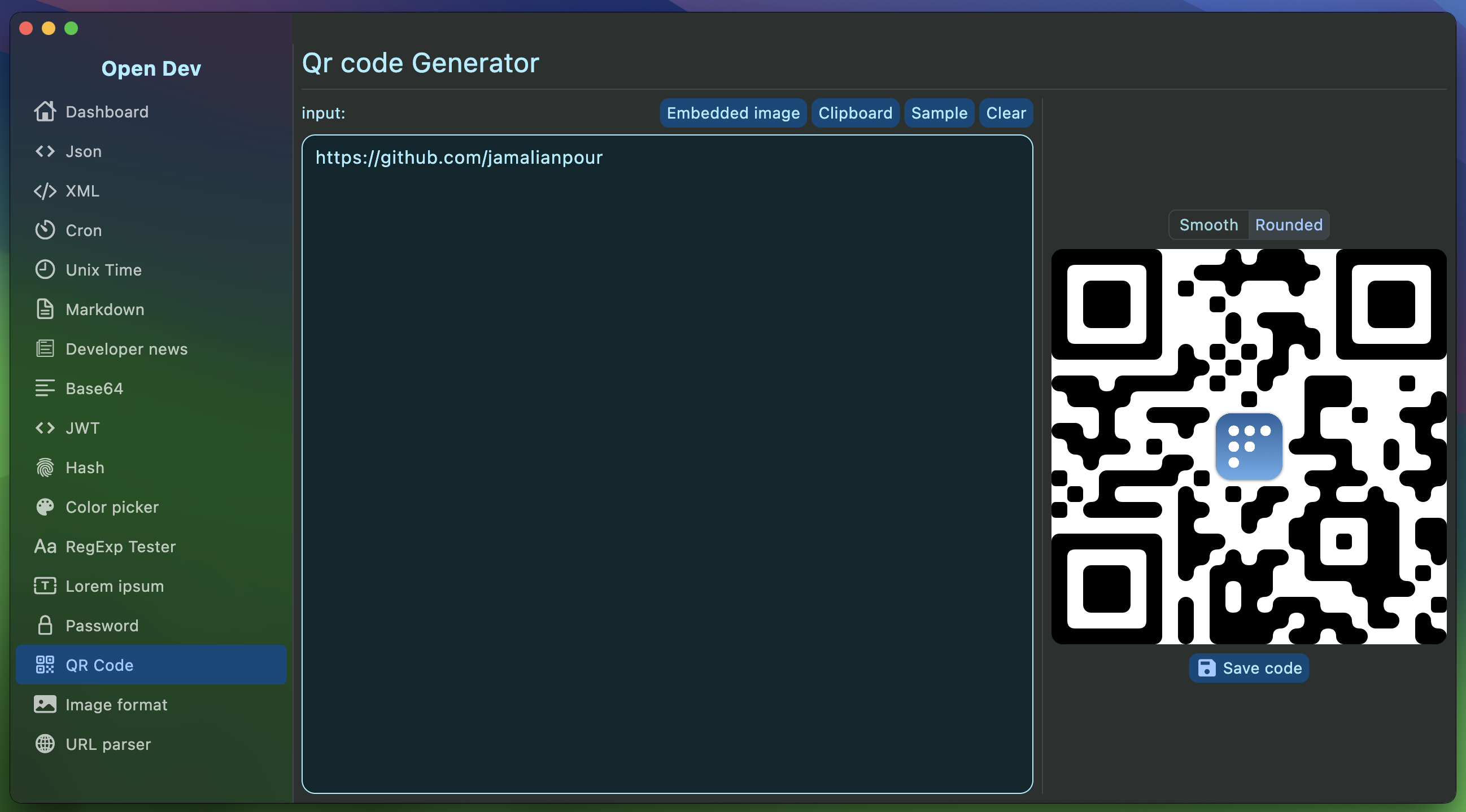Open the Unix Time converter
The image size is (1466, 812).
pyautogui.click(x=151, y=270)
